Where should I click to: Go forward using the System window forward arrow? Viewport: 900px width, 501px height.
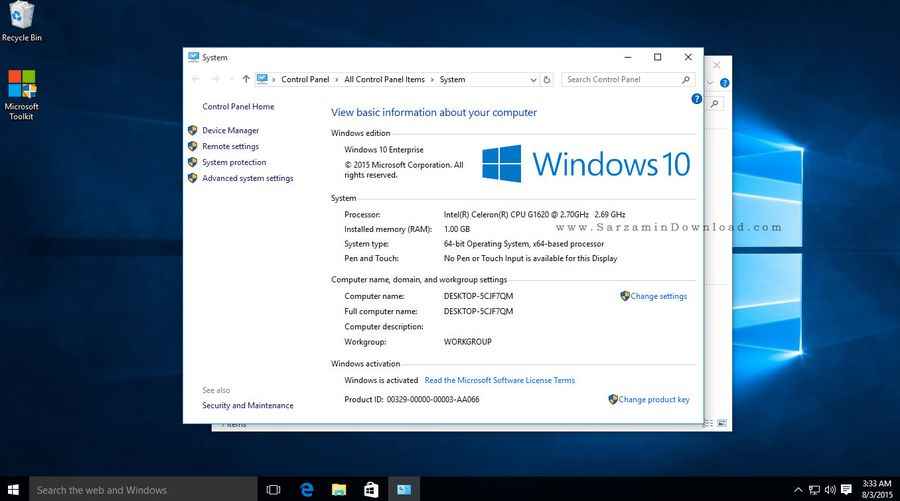point(215,79)
